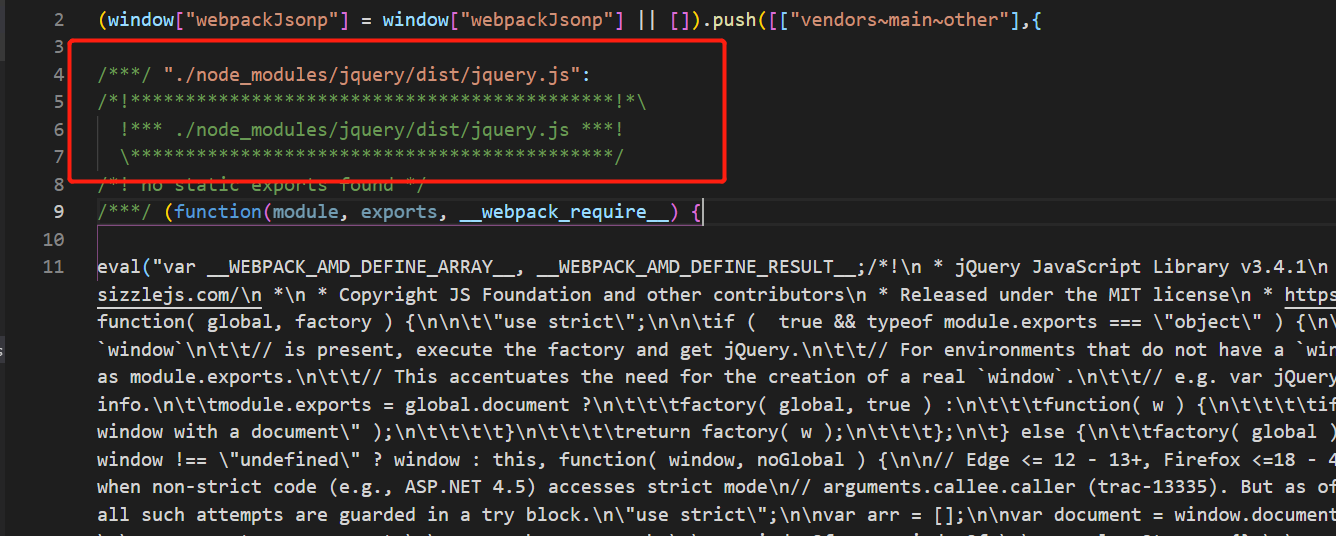Click the "no static exports found" comment

(x=262, y=185)
